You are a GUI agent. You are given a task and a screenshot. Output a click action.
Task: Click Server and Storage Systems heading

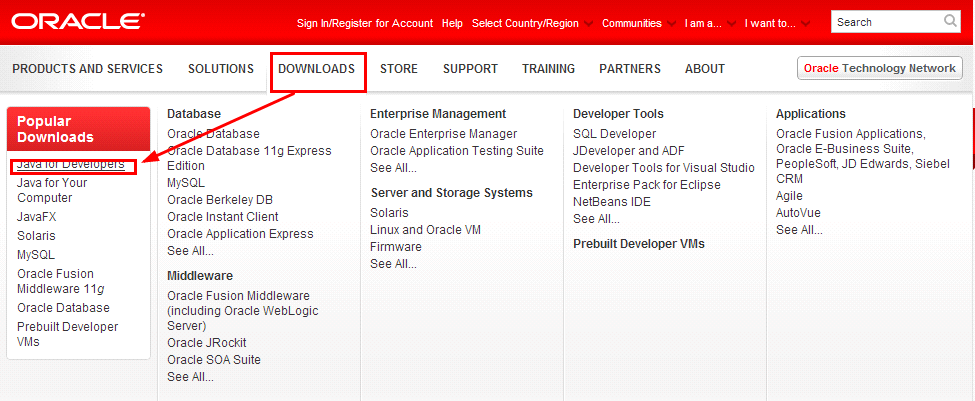click(x=452, y=193)
